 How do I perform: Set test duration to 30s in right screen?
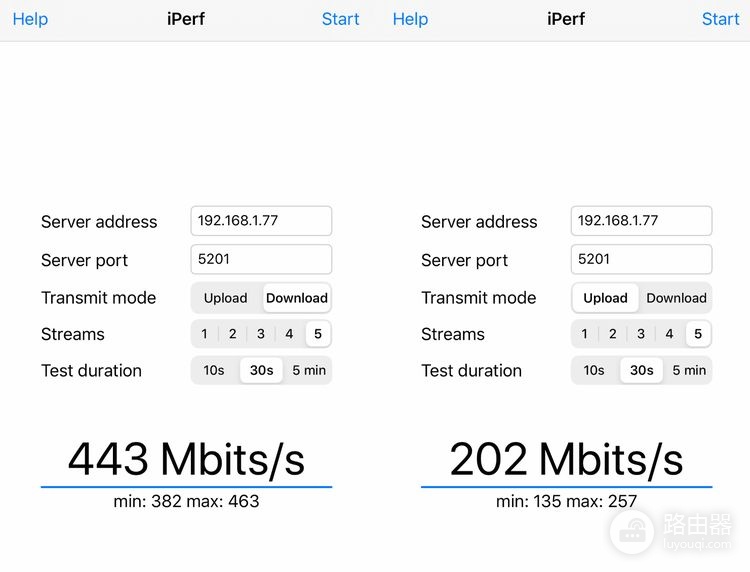[x=641, y=370]
